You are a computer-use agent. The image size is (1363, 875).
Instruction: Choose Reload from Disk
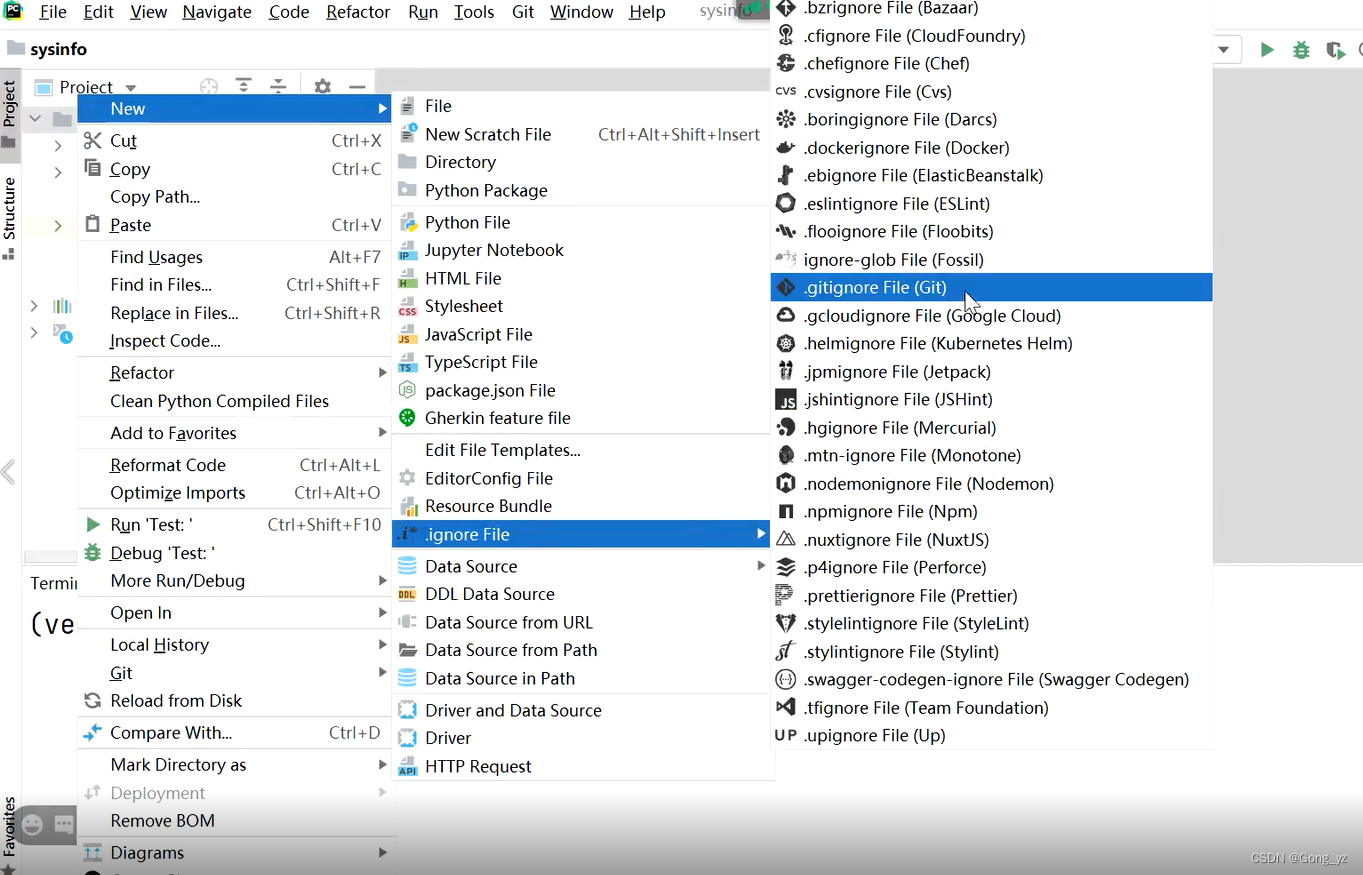point(235,701)
